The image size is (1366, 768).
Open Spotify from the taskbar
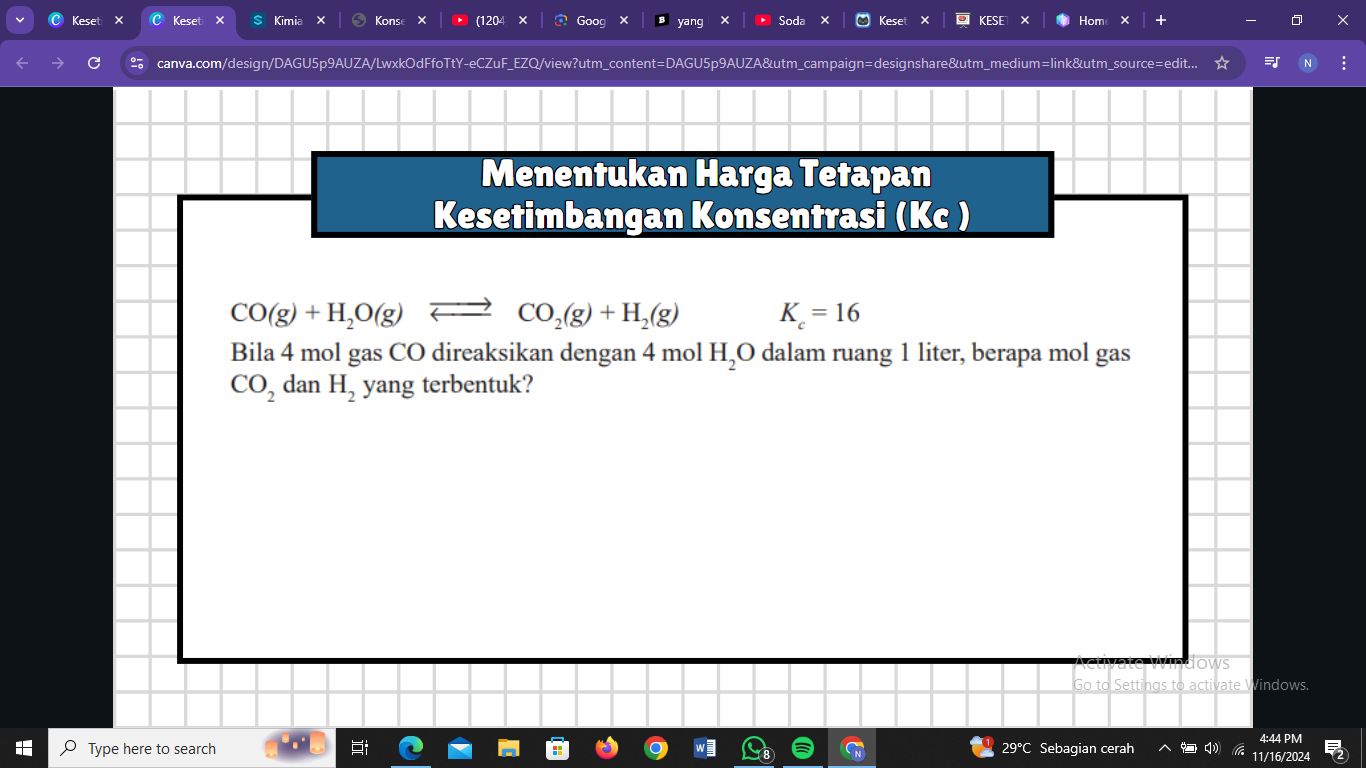802,748
